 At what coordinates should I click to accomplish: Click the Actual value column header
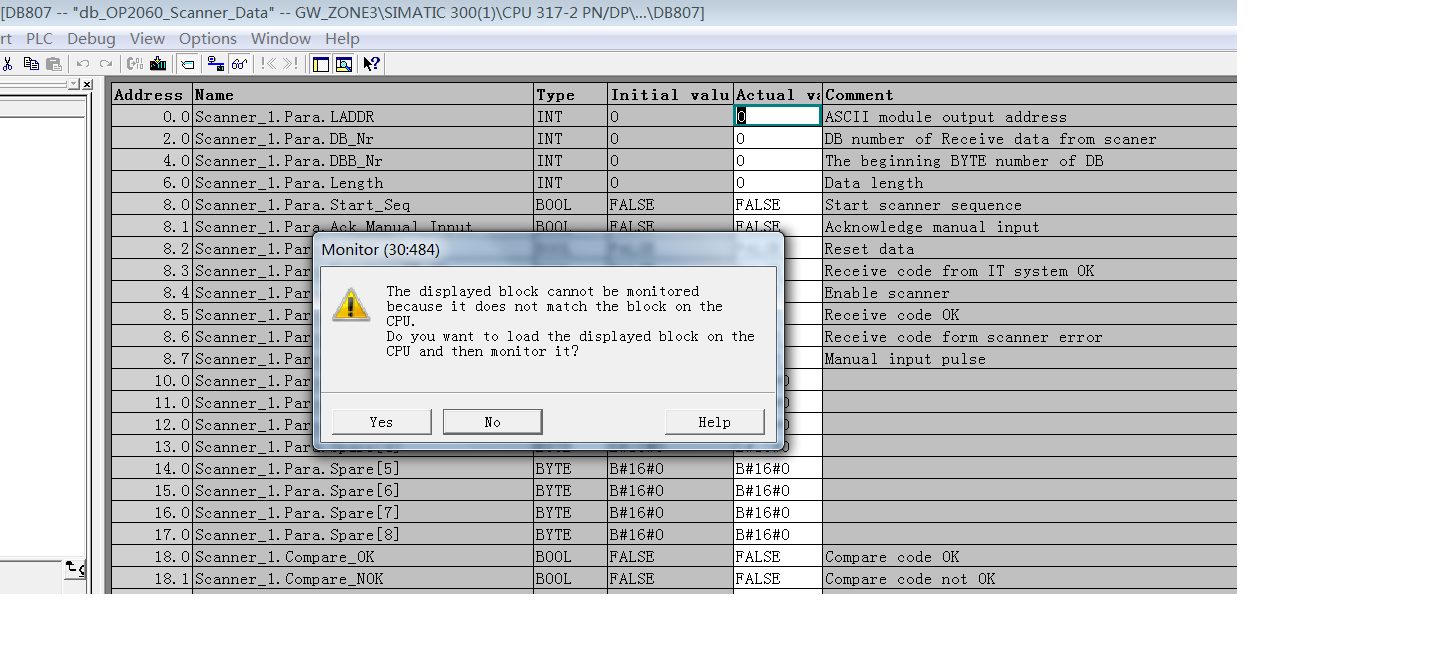click(x=778, y=95)
